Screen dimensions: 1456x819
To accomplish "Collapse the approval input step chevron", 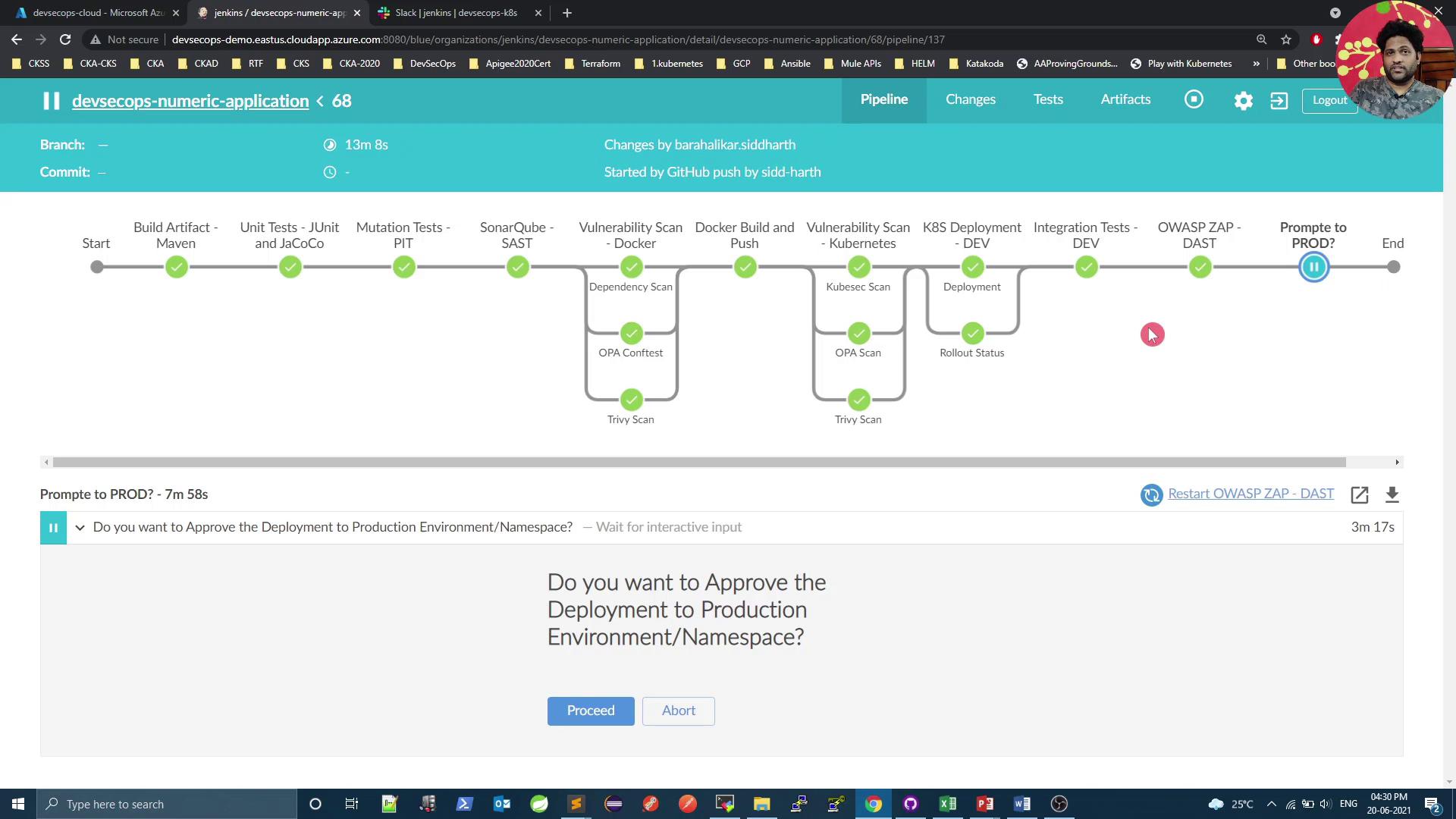I will (80, 528).
